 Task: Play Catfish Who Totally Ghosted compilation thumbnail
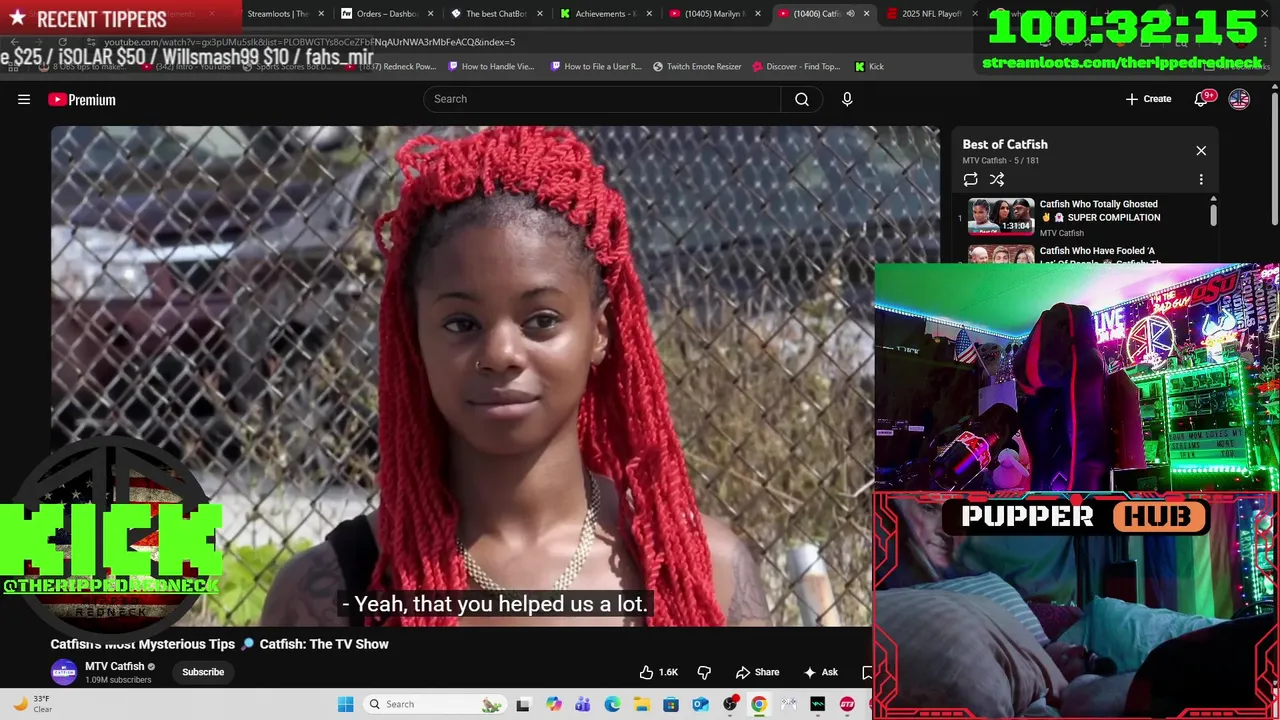tap(1001, 216)
